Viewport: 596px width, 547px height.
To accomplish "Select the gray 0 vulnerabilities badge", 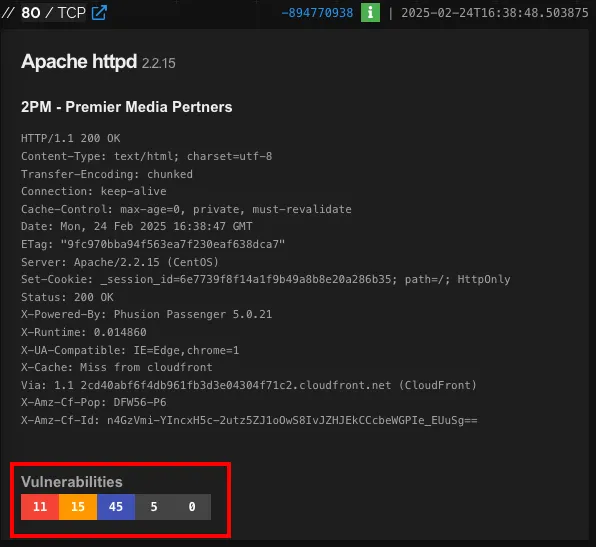I will (192, 507).
